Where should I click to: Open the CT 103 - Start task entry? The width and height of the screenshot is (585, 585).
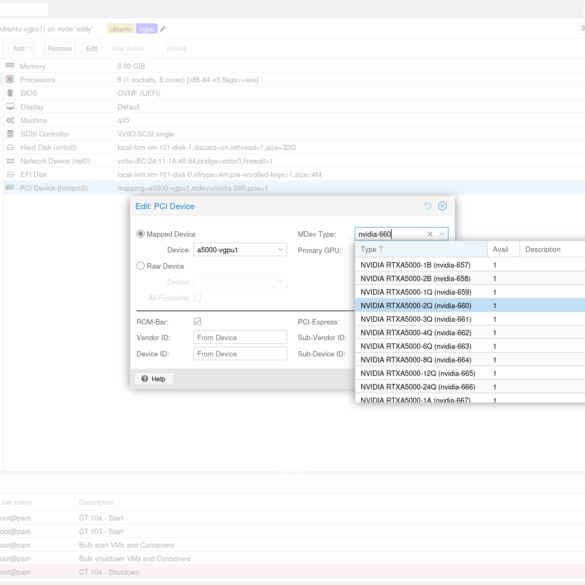click(292, 531)
